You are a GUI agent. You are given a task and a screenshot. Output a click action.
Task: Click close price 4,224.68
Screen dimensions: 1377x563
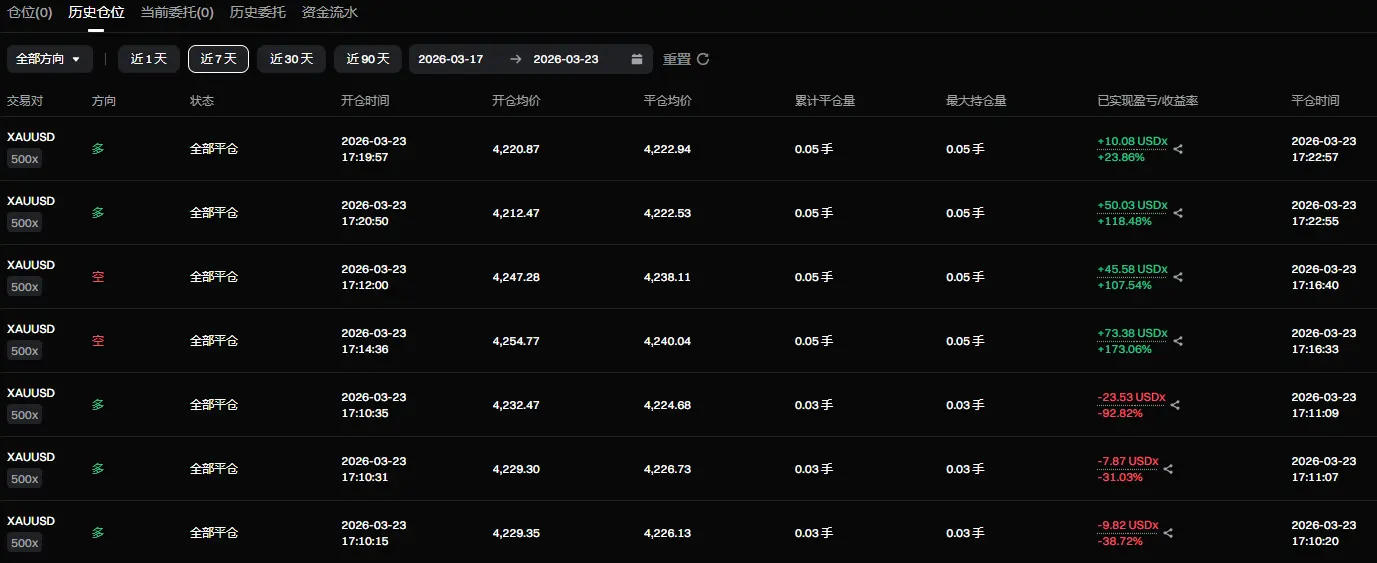(x=667, y=405)
